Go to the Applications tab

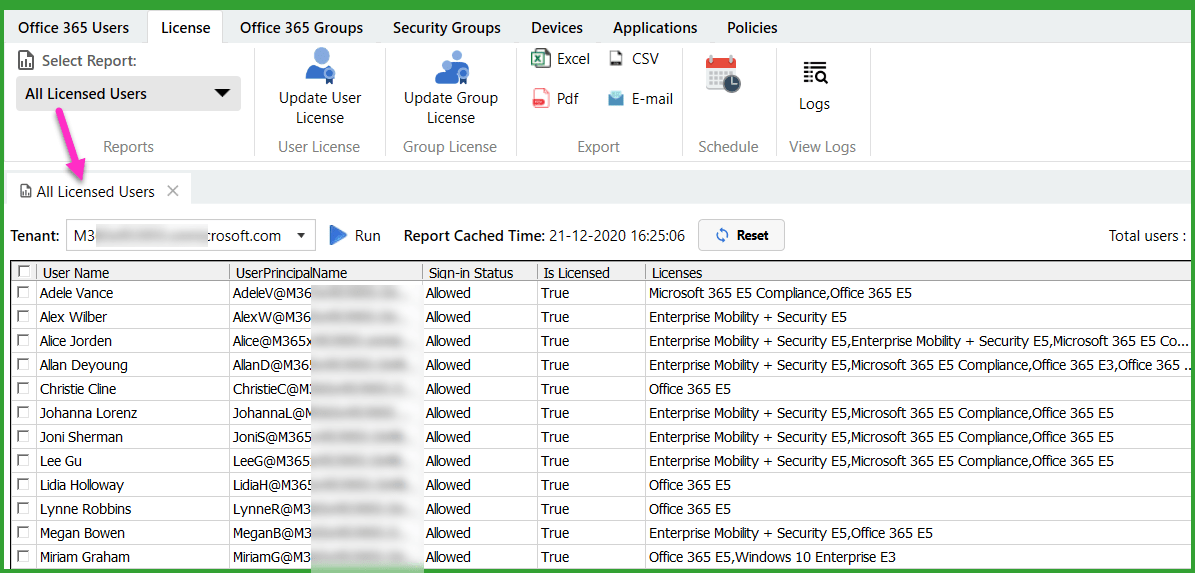tap(655, 27)
